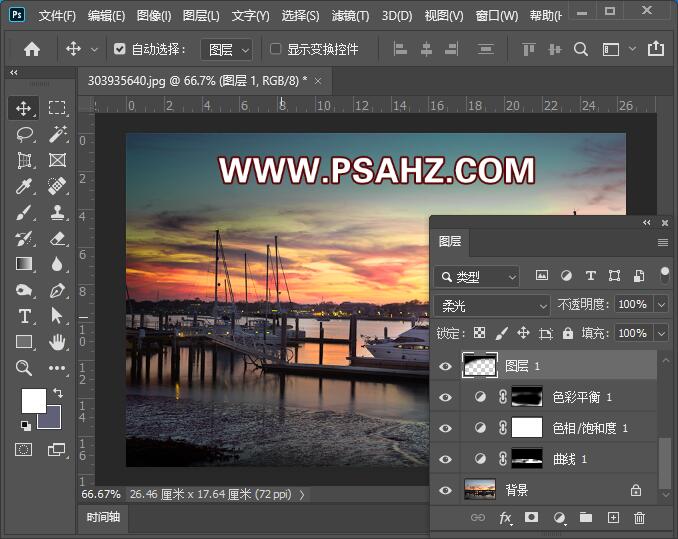Screen dimensions: 678x539
Task: Open the Auto-Select 图层 dropdown
Action: [x=227, y=50]
